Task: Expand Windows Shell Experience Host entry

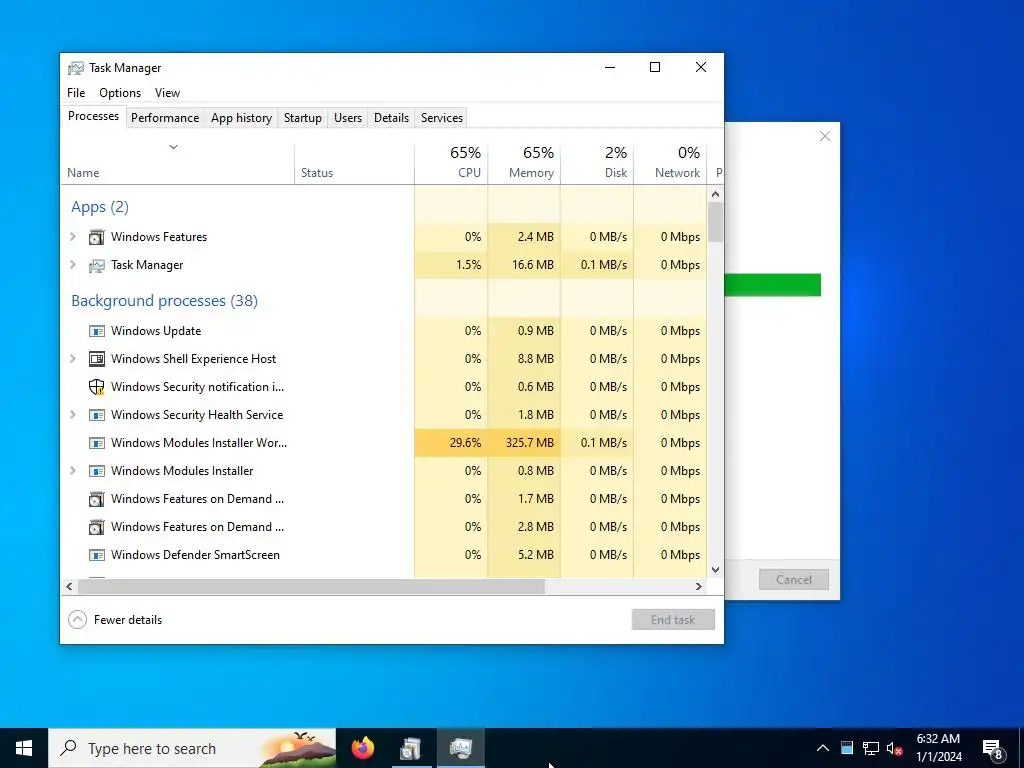Action: click(x=72, y=359)
